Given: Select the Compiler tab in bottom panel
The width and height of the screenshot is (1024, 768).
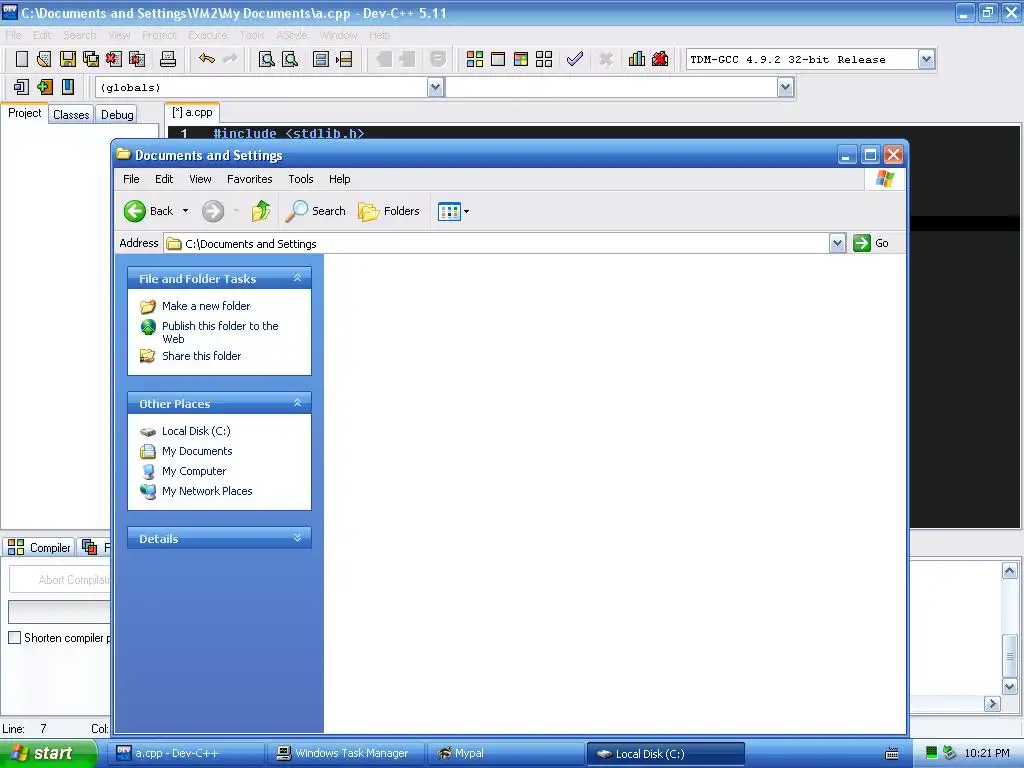Looking at the screenshot, I should coord(39,547).
